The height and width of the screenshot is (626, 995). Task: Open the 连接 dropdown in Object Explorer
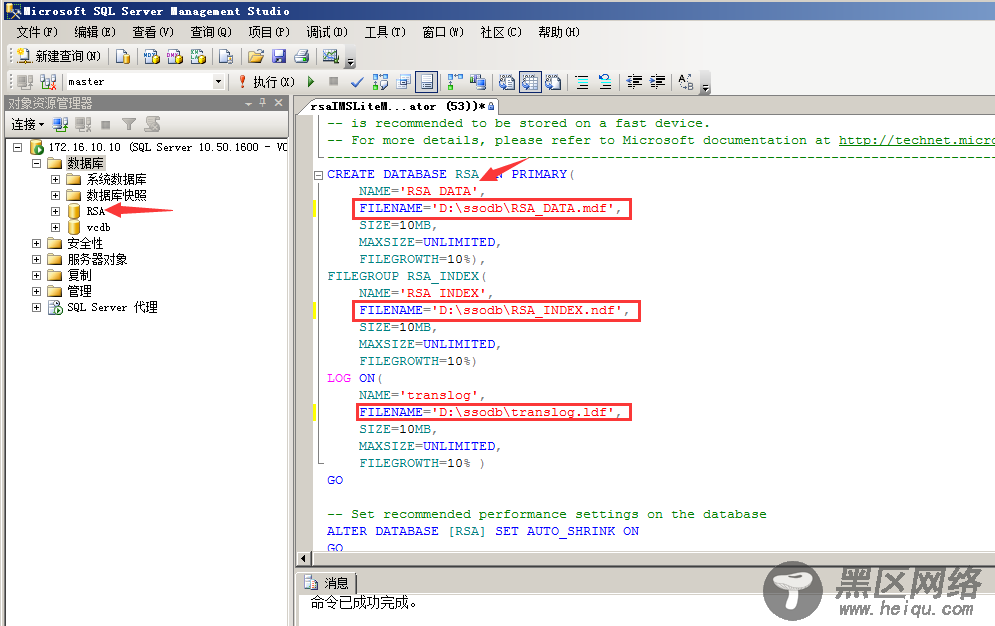click(x=27, y=124)
